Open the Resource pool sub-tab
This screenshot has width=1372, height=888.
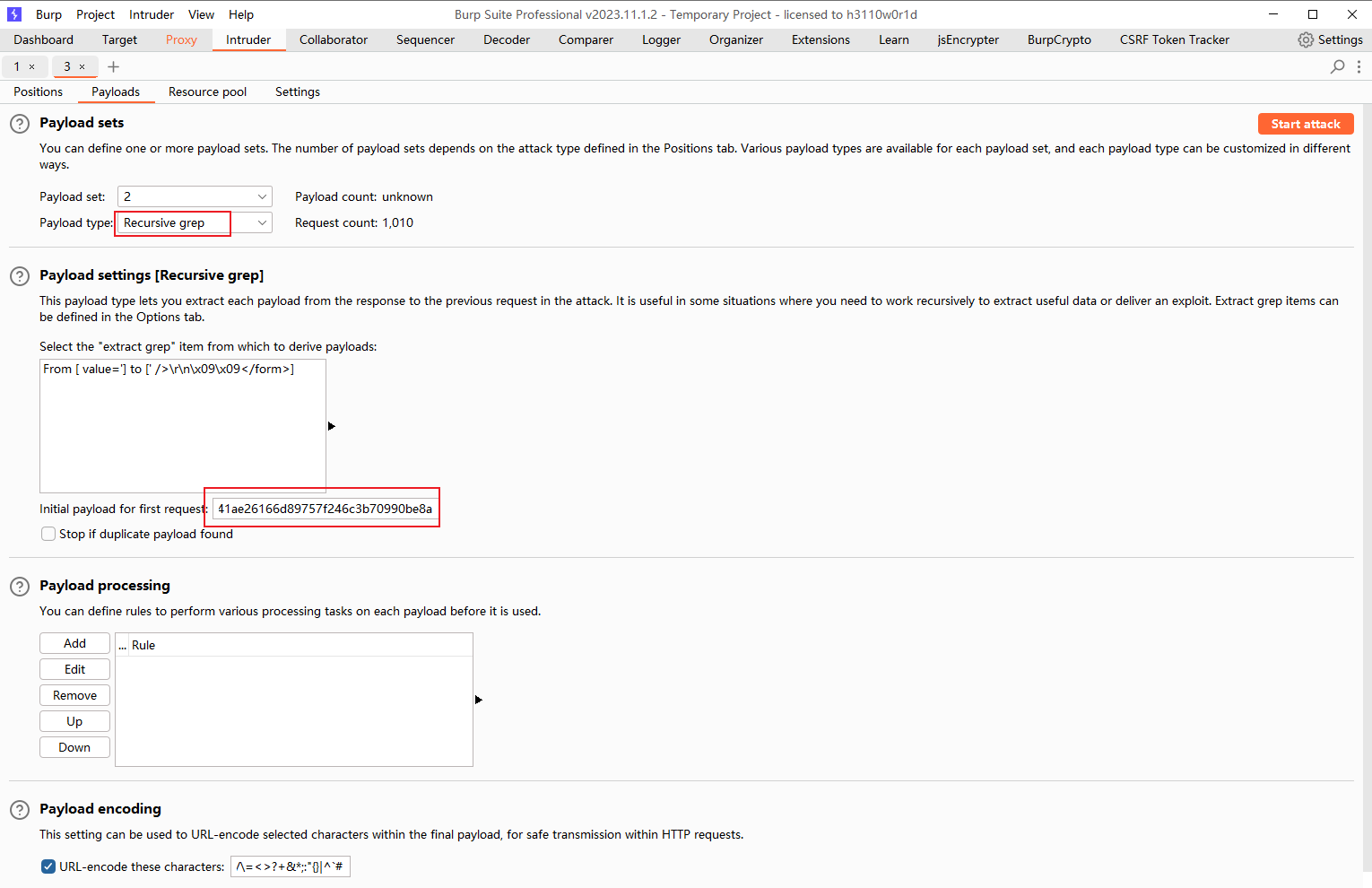coord(207,91)
